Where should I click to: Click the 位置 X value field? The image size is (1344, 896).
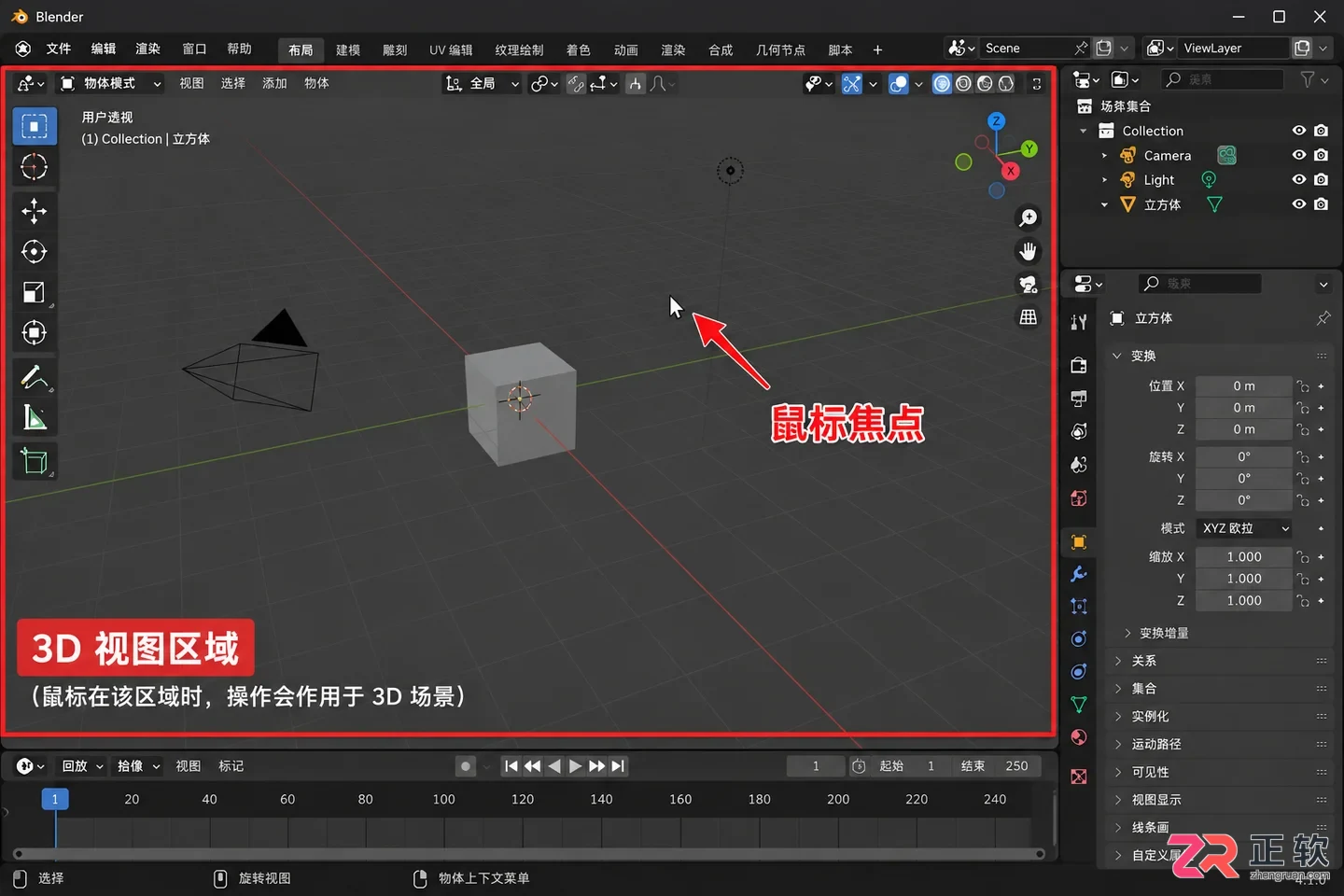[x=1244, y=385]
